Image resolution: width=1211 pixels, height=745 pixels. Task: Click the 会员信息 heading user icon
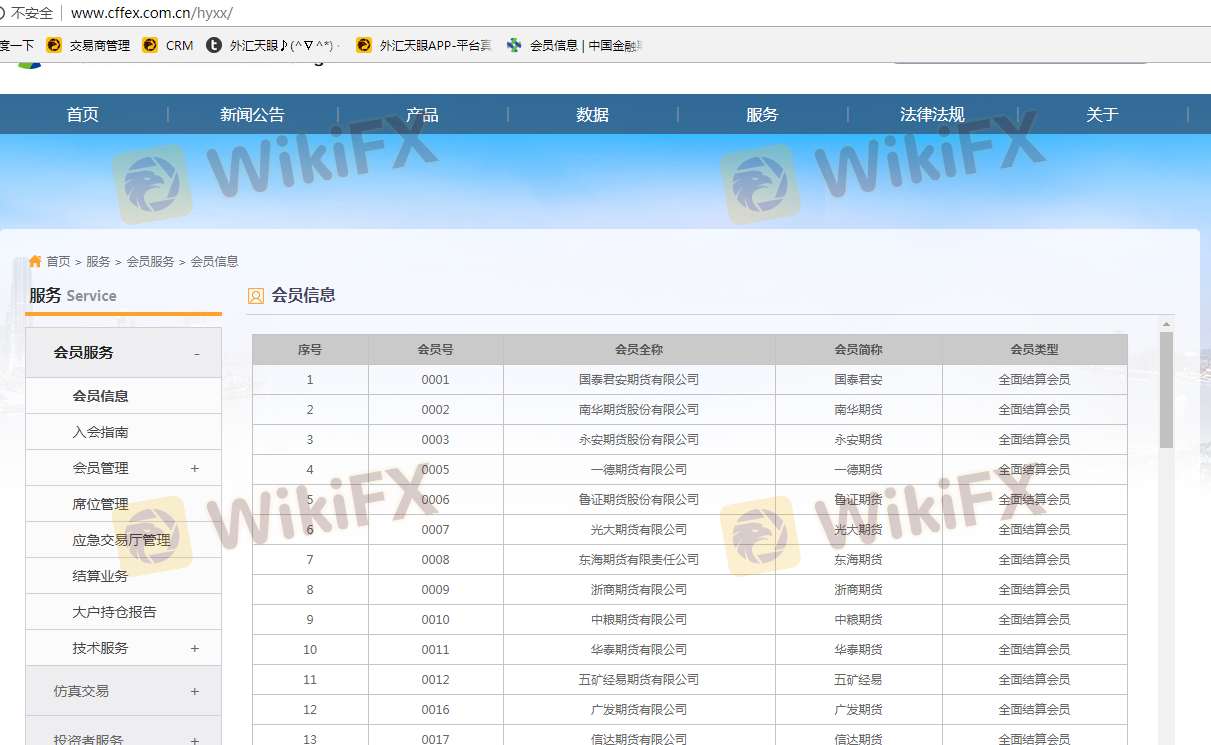[256, 296]
